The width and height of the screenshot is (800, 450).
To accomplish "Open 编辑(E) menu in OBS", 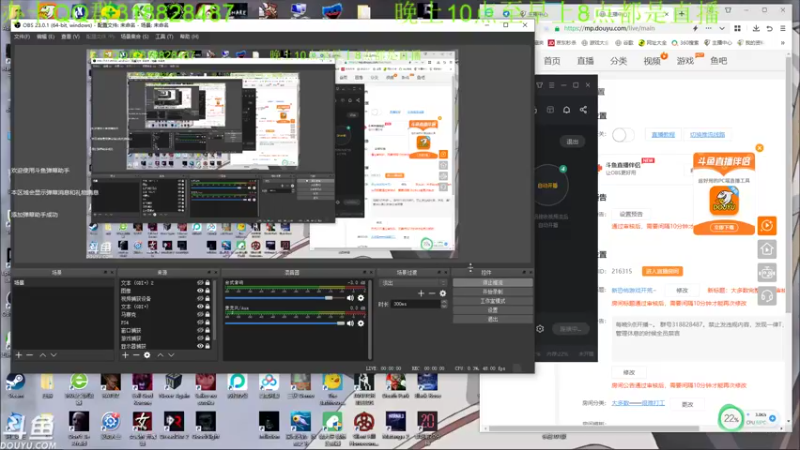I will (45, 37).
